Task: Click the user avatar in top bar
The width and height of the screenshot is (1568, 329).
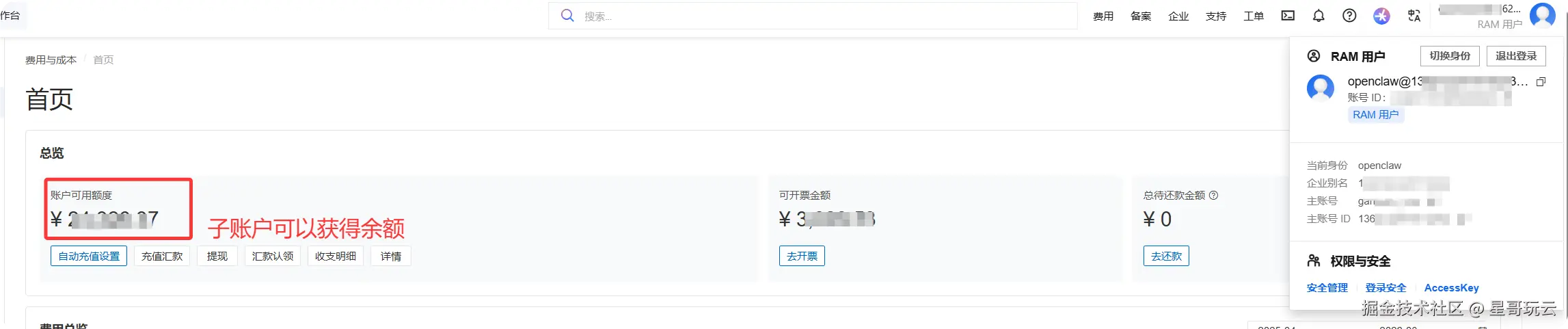Action: 1542,15
